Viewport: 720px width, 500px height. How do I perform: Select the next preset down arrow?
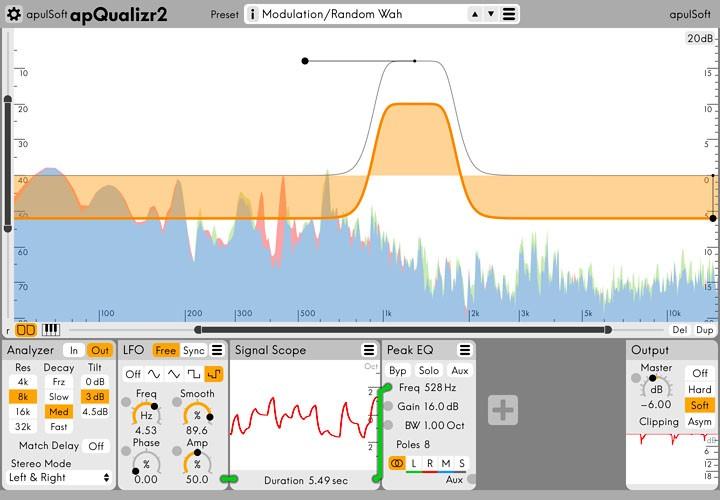(x=491, y=14)
